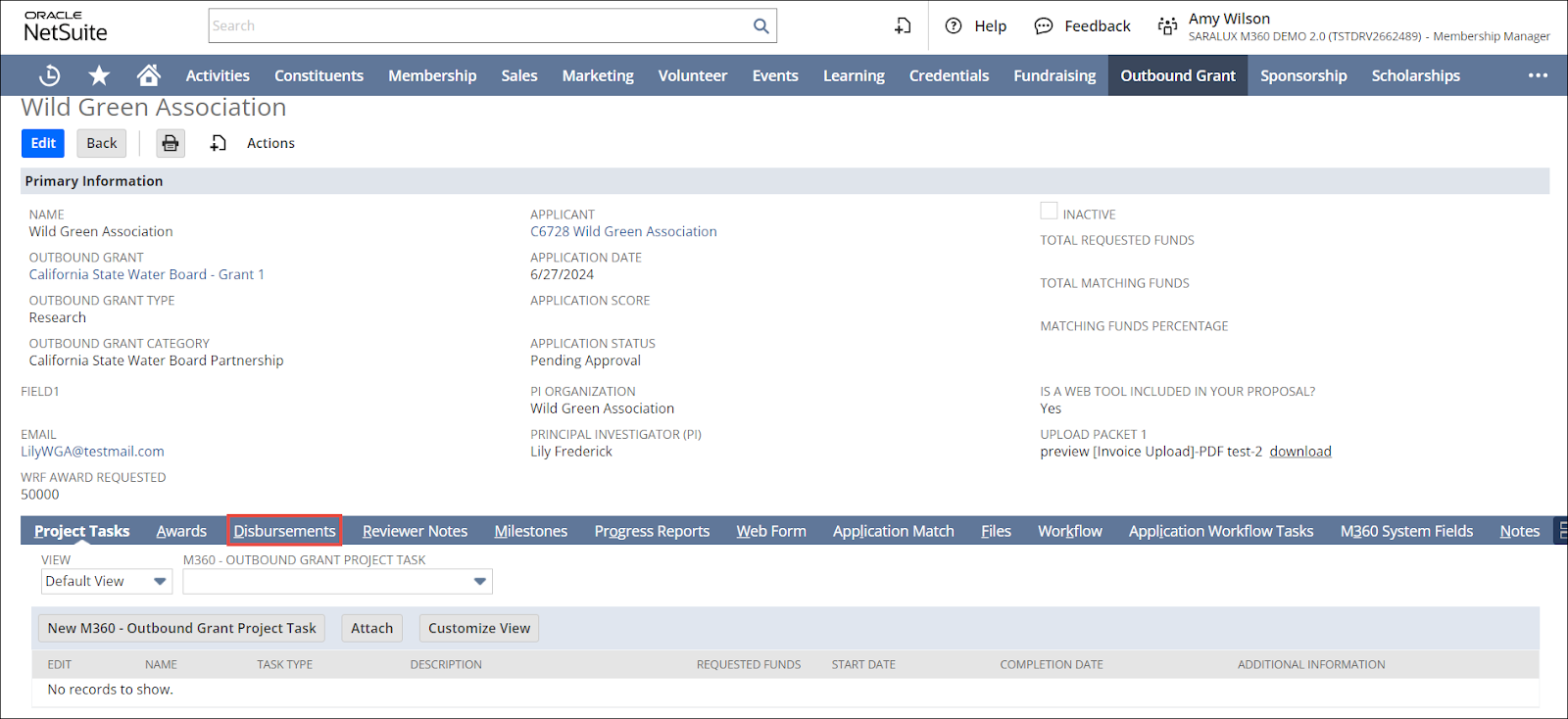Go to the Home icon
This screenshot has width=1568, height=719.
(148, 75)
